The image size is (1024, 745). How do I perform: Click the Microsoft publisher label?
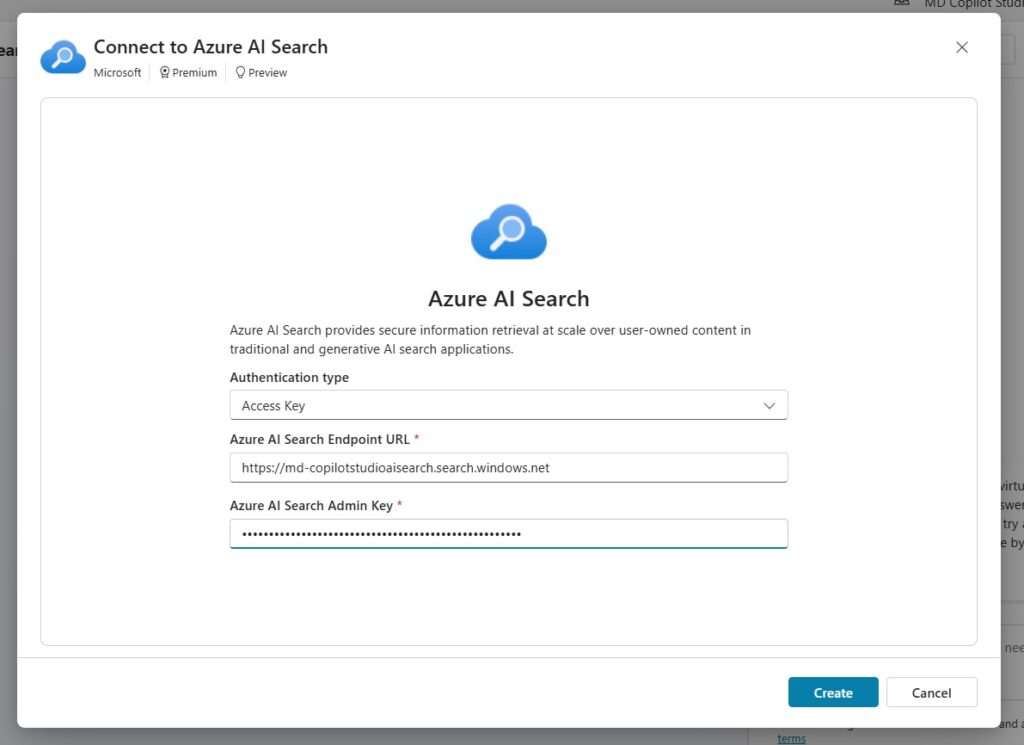coord(117,72)
